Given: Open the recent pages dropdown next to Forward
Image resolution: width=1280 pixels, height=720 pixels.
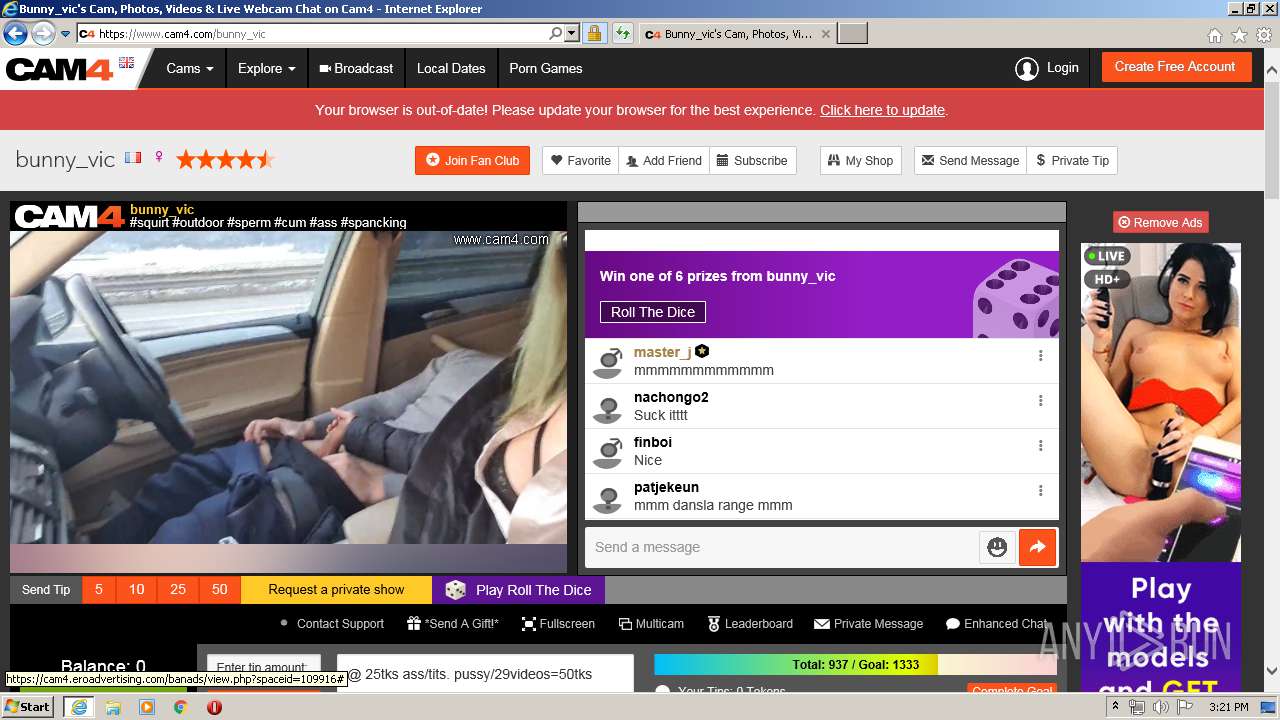Looking at the screenshot, I should point(65,33).
